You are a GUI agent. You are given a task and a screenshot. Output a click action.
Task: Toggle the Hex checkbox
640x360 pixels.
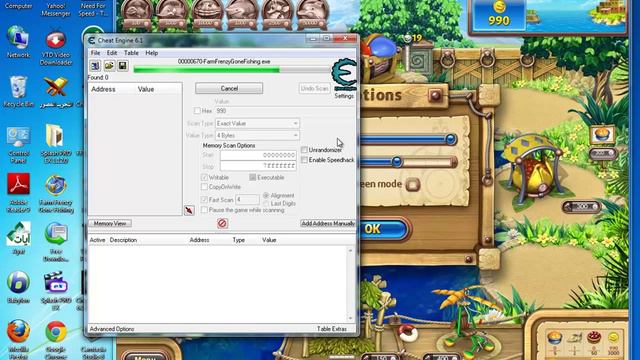198,111
